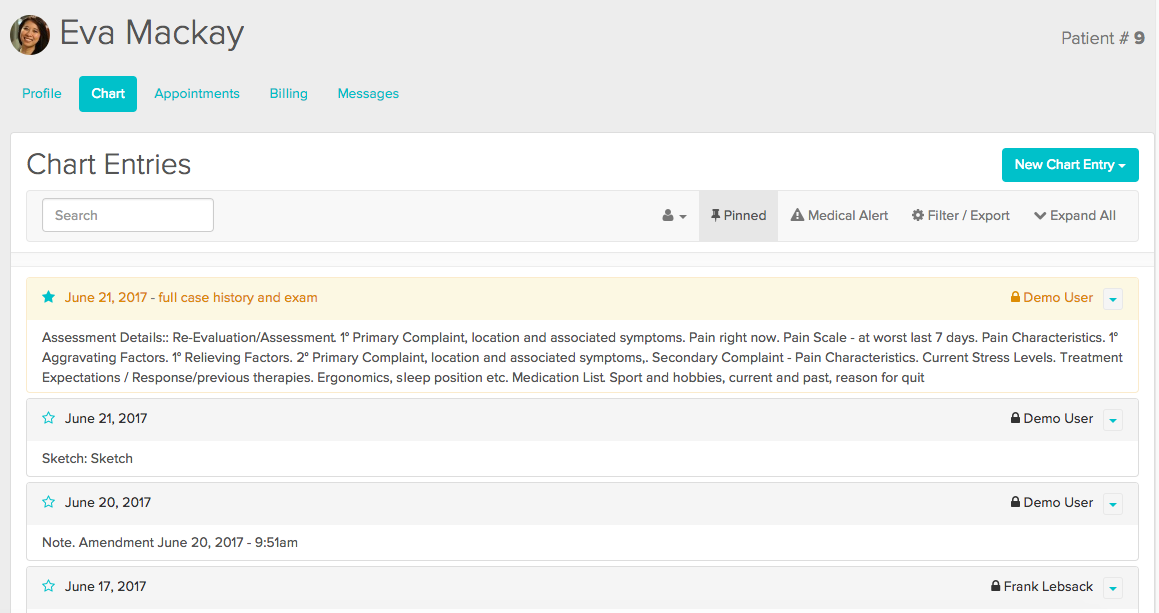Click the Assessment Details text of the pinned entry
Screen dimensions: 1159x613
(x=582, y=357)
